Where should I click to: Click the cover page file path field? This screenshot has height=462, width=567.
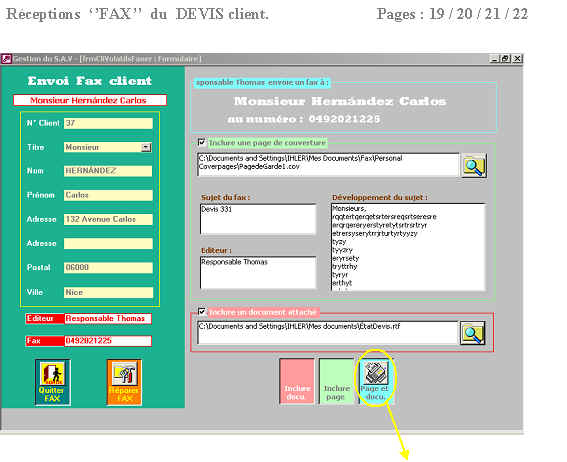tap(328, 165)
